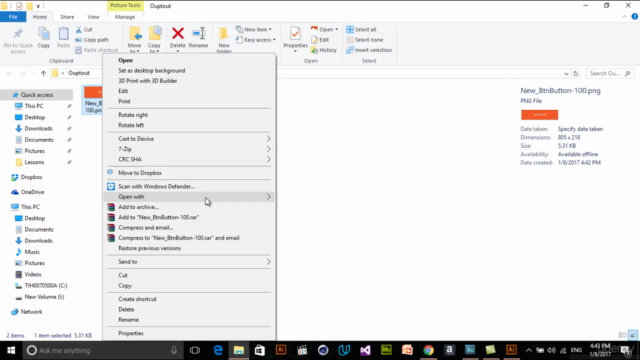Open the Easy access dropdown

pyautogui.click(x=256, y=40)
